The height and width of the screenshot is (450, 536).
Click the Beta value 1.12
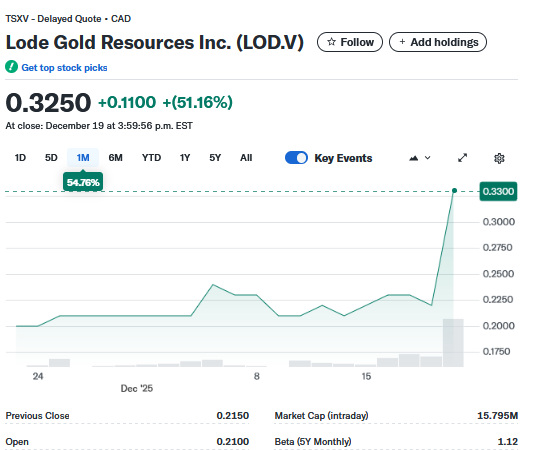[508, 442]
